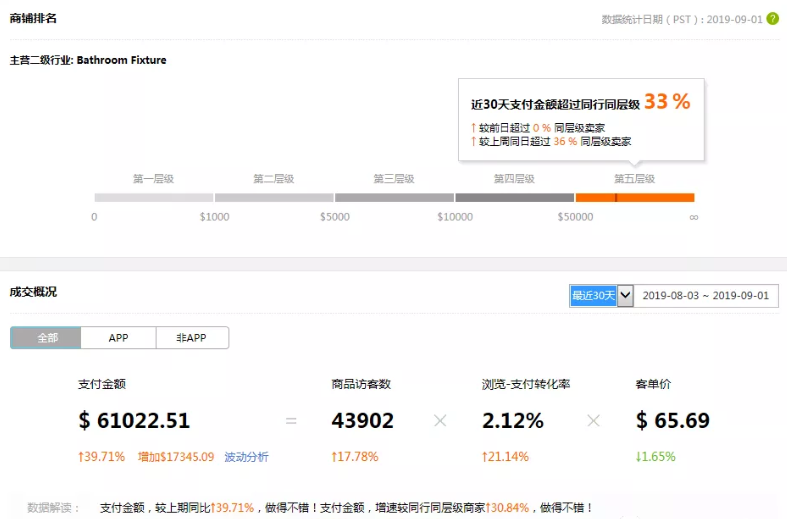Click the $1000 scale value
The image size is (787, 519).
click(214, 217)
